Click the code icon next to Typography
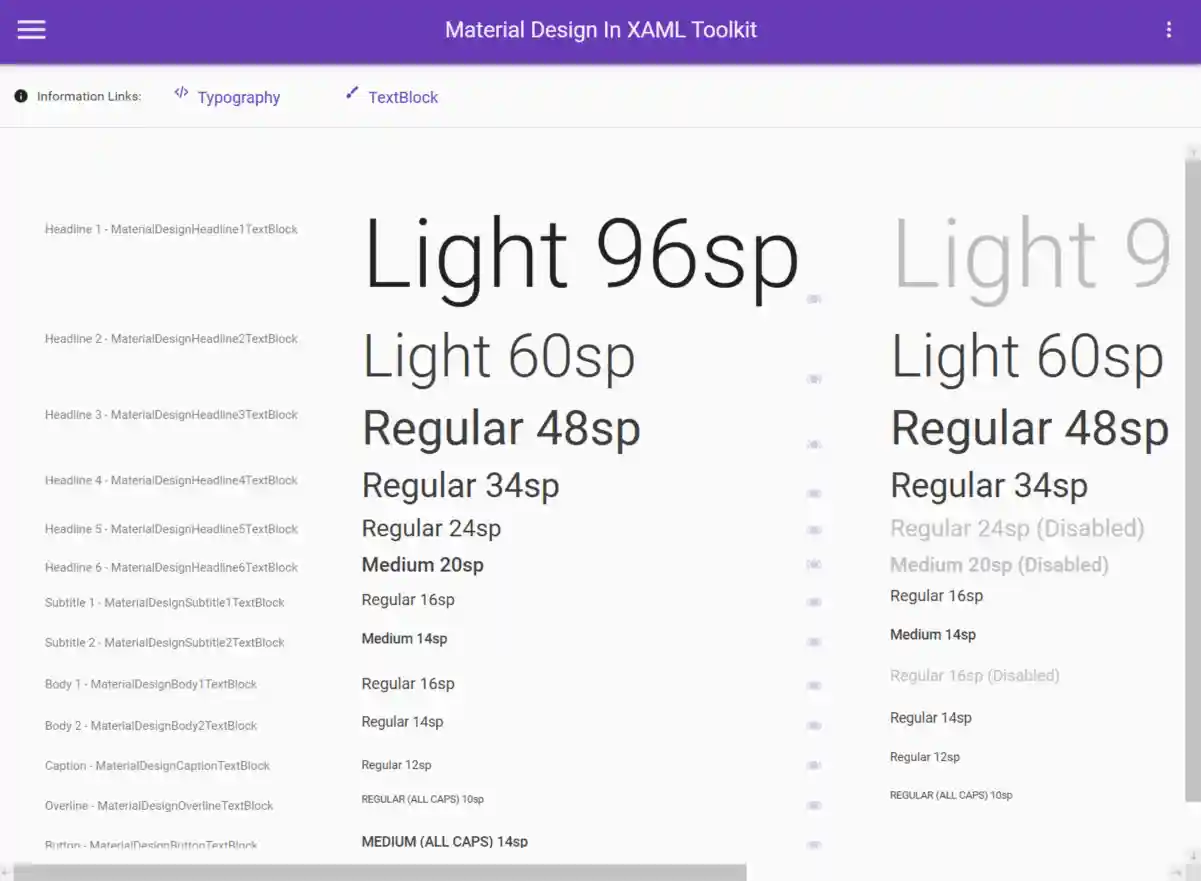Image resolution: width=1201 pixels, height=881 pixels. [181, 93]
